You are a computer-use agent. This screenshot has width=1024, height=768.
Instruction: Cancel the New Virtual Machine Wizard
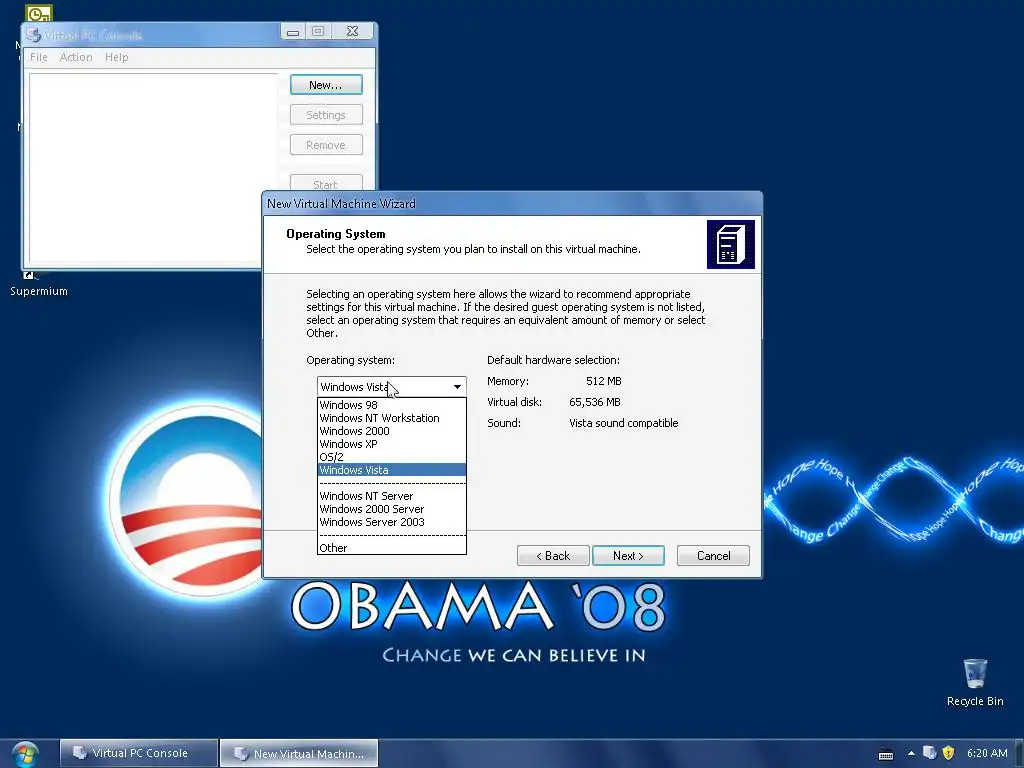[x=713, y=556]
